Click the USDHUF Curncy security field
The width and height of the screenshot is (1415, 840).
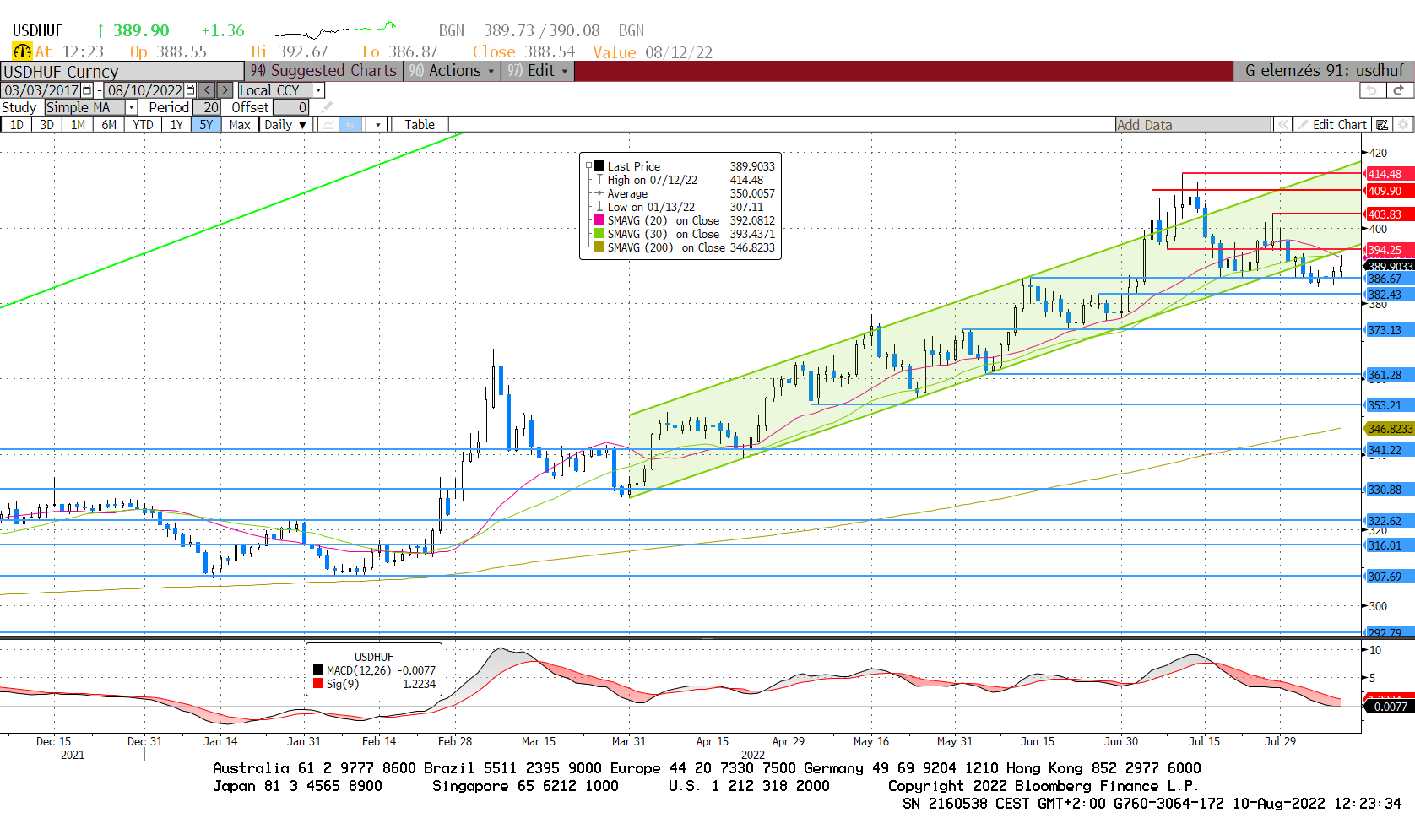point(122,72)
